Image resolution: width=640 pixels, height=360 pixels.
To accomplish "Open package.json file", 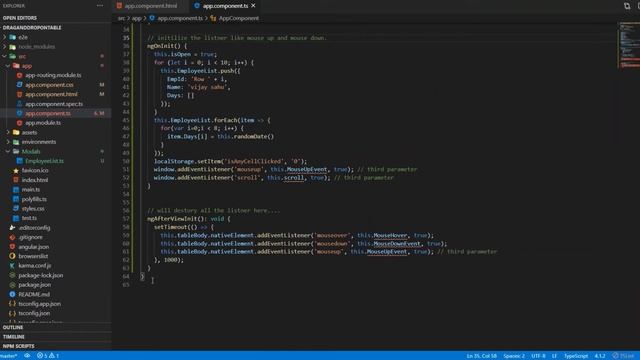I will pyautogui.click(x=35, y=285).
